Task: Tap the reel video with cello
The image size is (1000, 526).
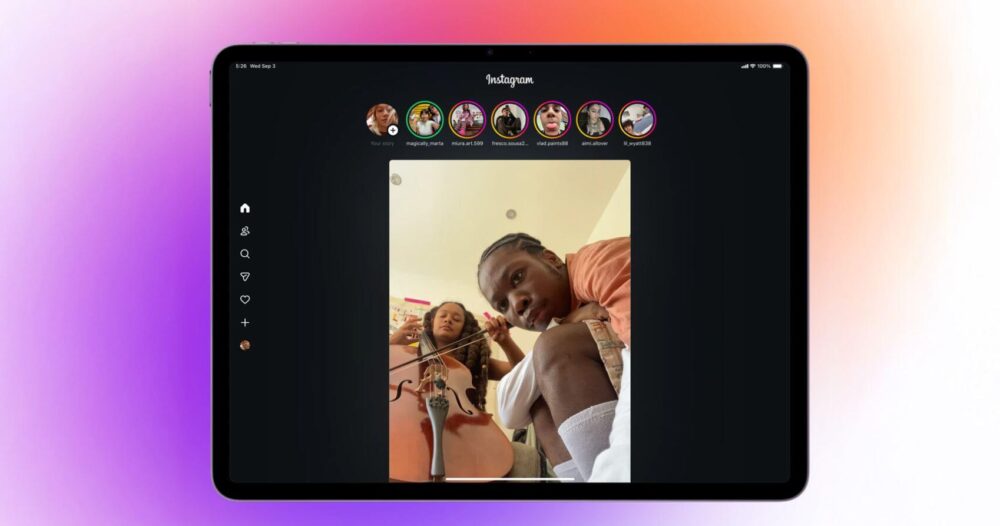Action: pos(510,320)
